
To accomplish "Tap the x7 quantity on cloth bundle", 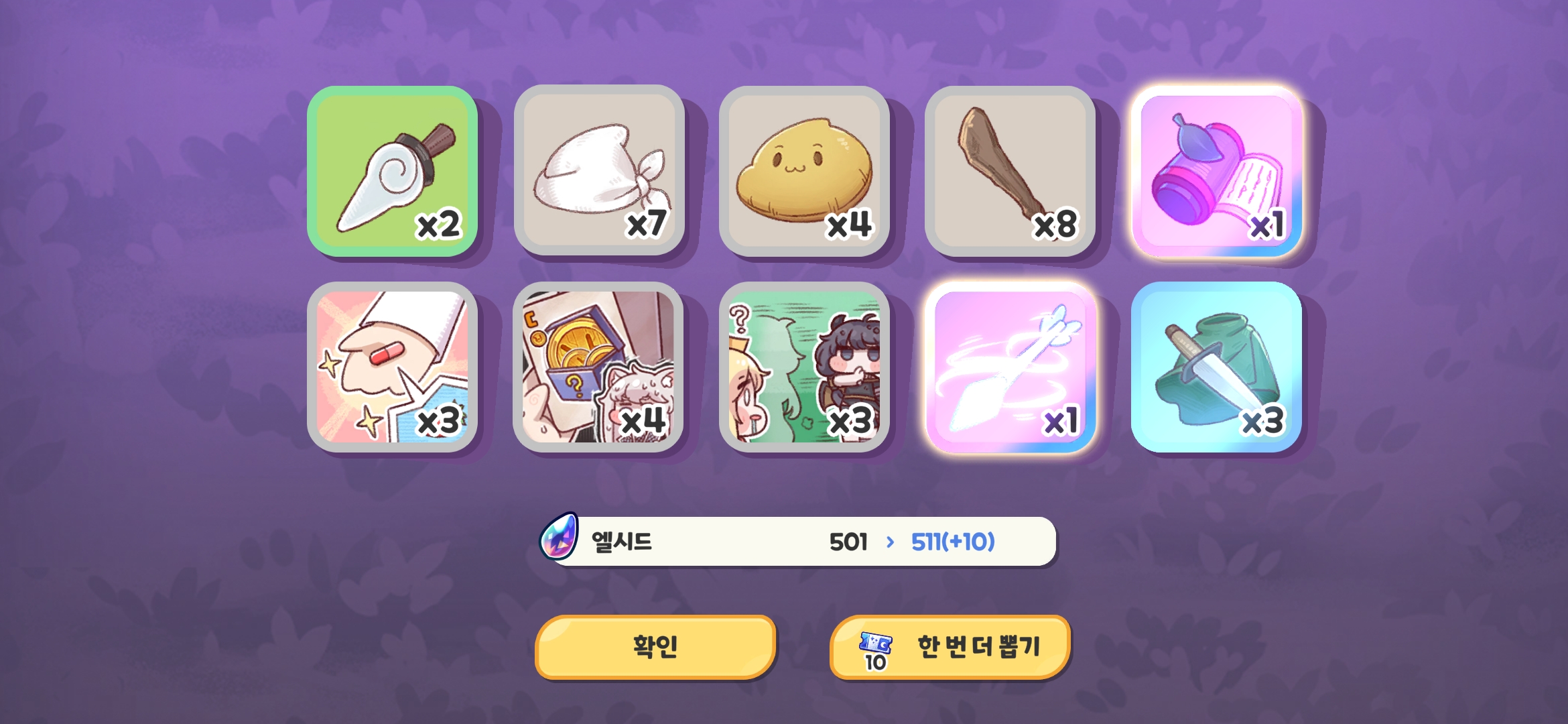I will point(647,224).
